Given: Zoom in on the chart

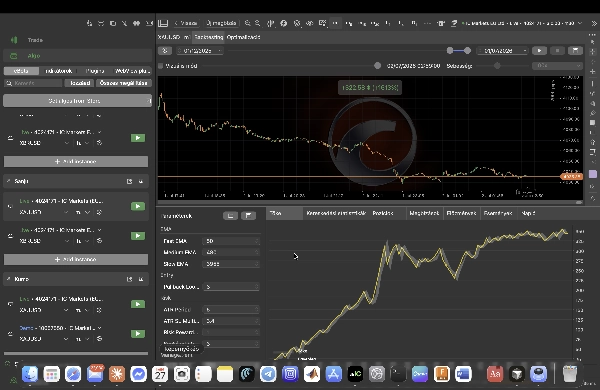Looking at the screenshot, I should [248, 23].
